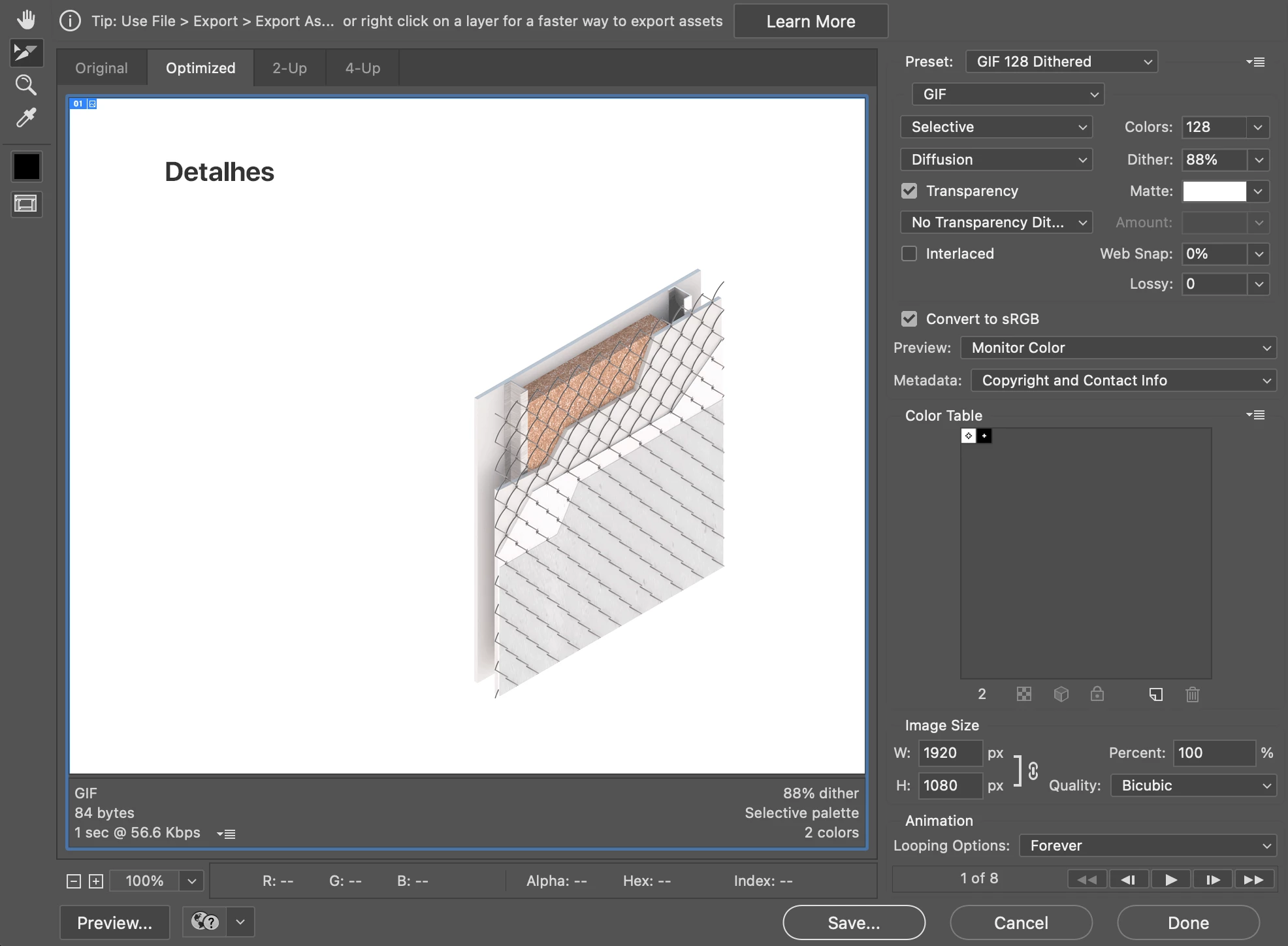Viewport: 1288px width, 946px height.
Task: Uncheck Convert to sRGB
Action: point(909,319)
